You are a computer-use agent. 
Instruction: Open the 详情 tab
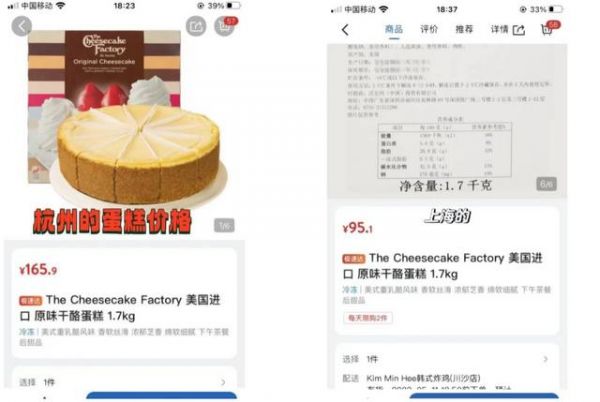499,29
